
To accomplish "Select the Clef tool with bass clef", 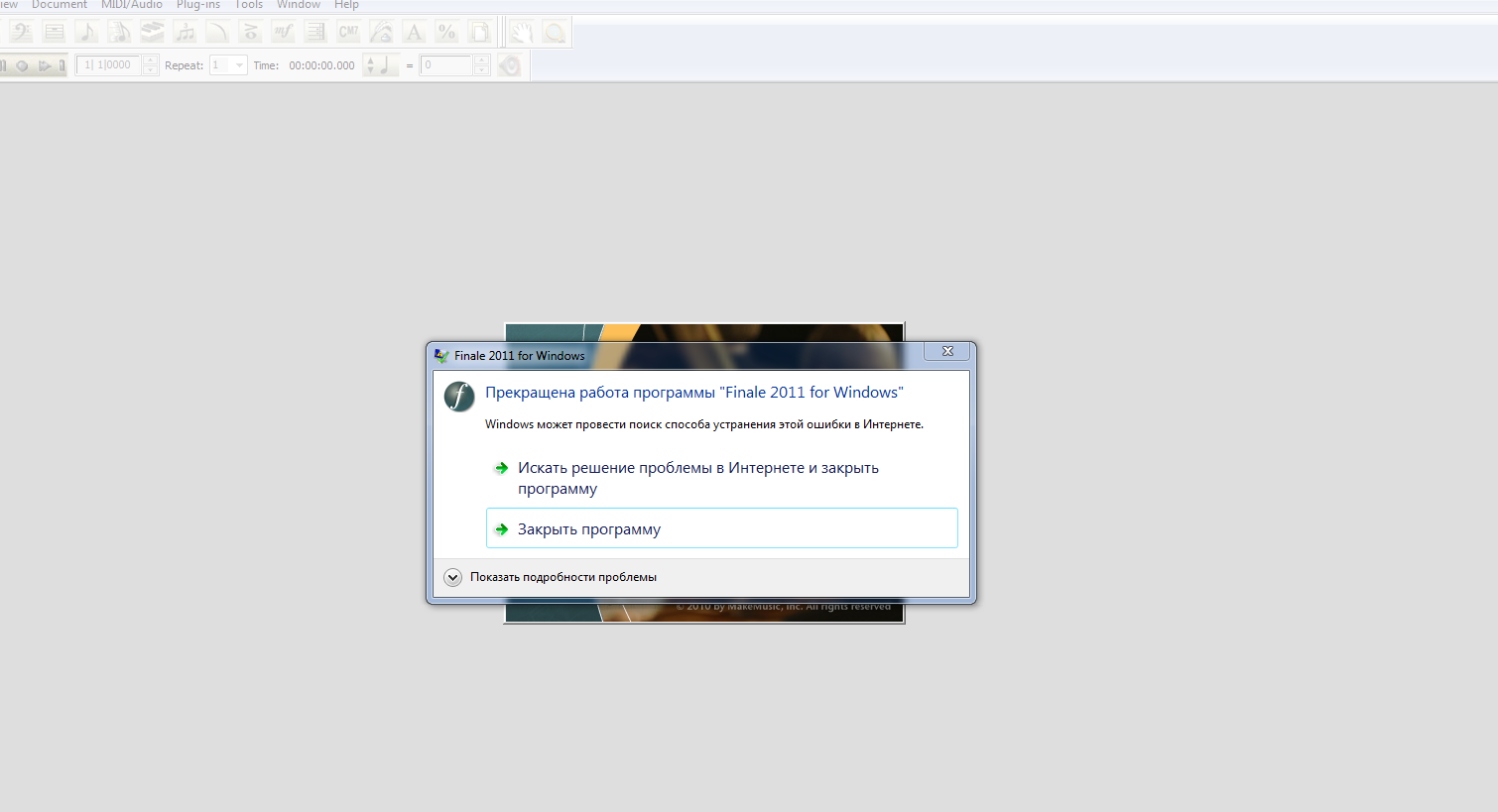I will (x=21, y=33).
